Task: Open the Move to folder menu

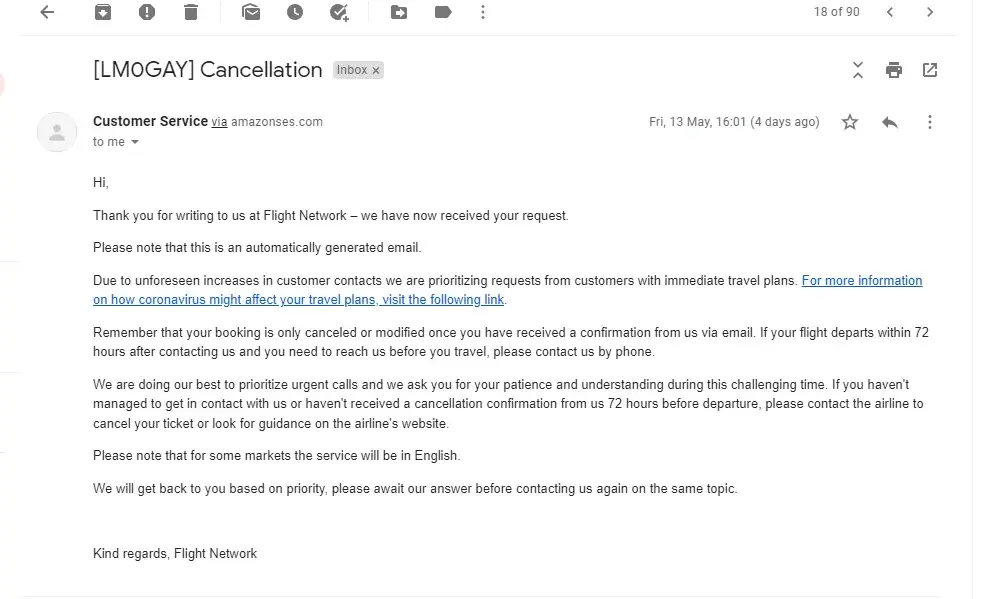Action: coord(399,12)
